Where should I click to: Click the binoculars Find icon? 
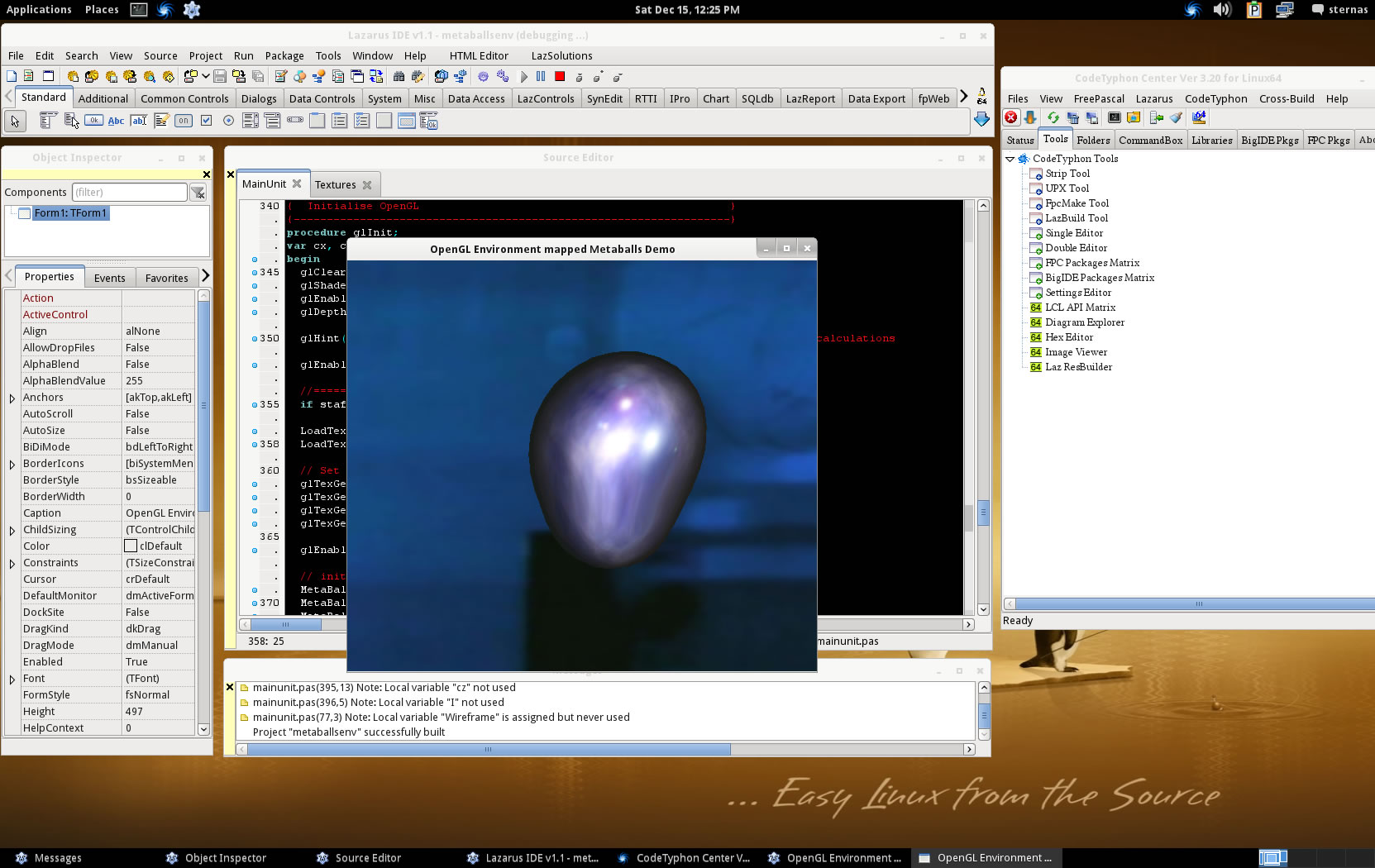point(399,76)
